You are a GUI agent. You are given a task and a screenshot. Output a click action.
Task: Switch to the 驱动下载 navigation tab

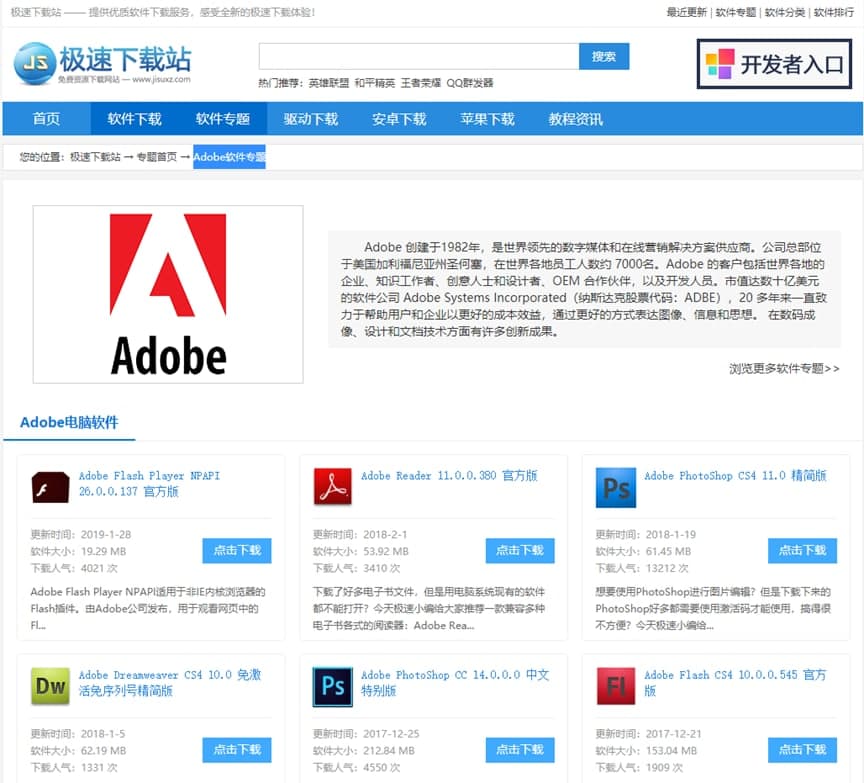[311, 119]
